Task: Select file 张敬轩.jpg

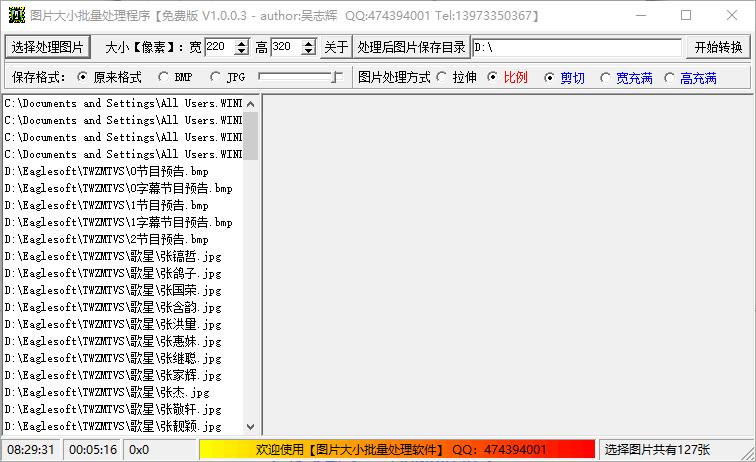Action: click(x=123, y=409)
